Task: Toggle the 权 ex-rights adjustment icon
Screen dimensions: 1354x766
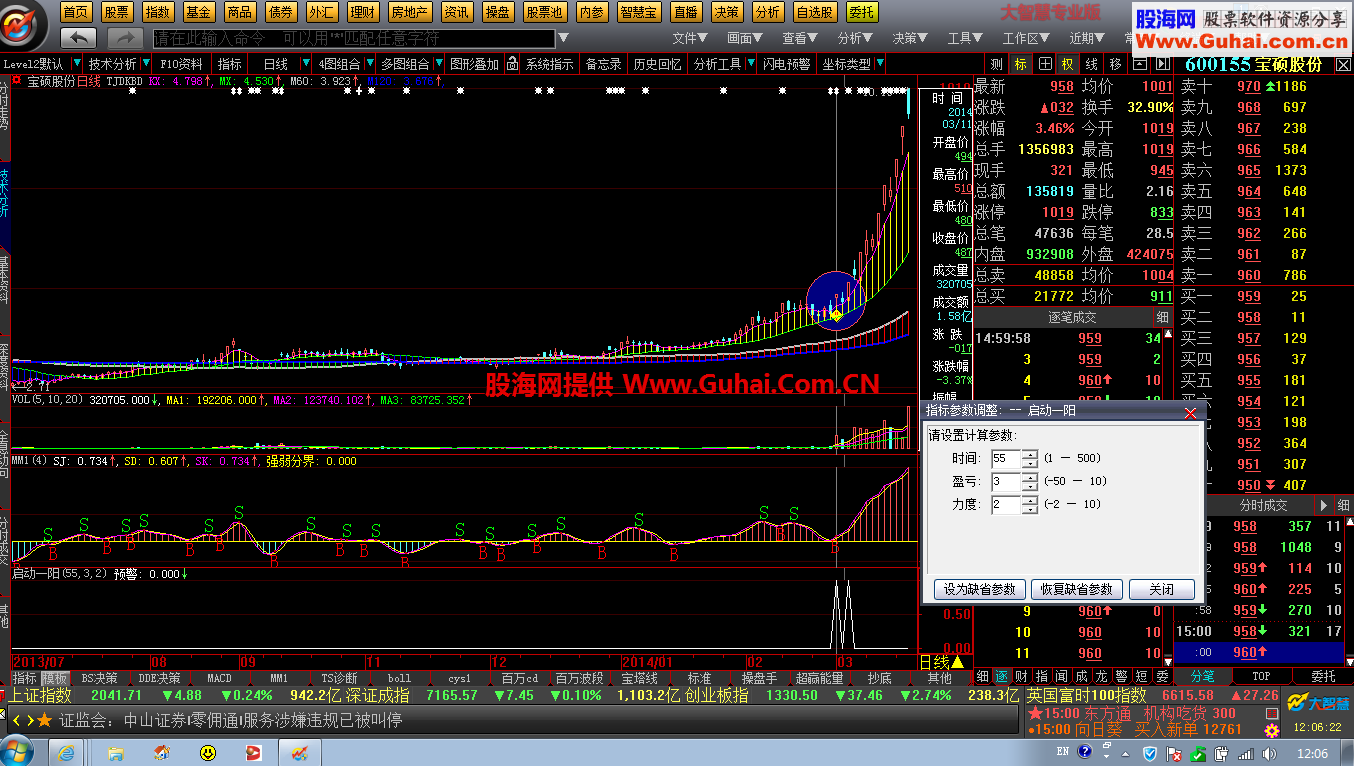Action: [x=1067, y=64]
